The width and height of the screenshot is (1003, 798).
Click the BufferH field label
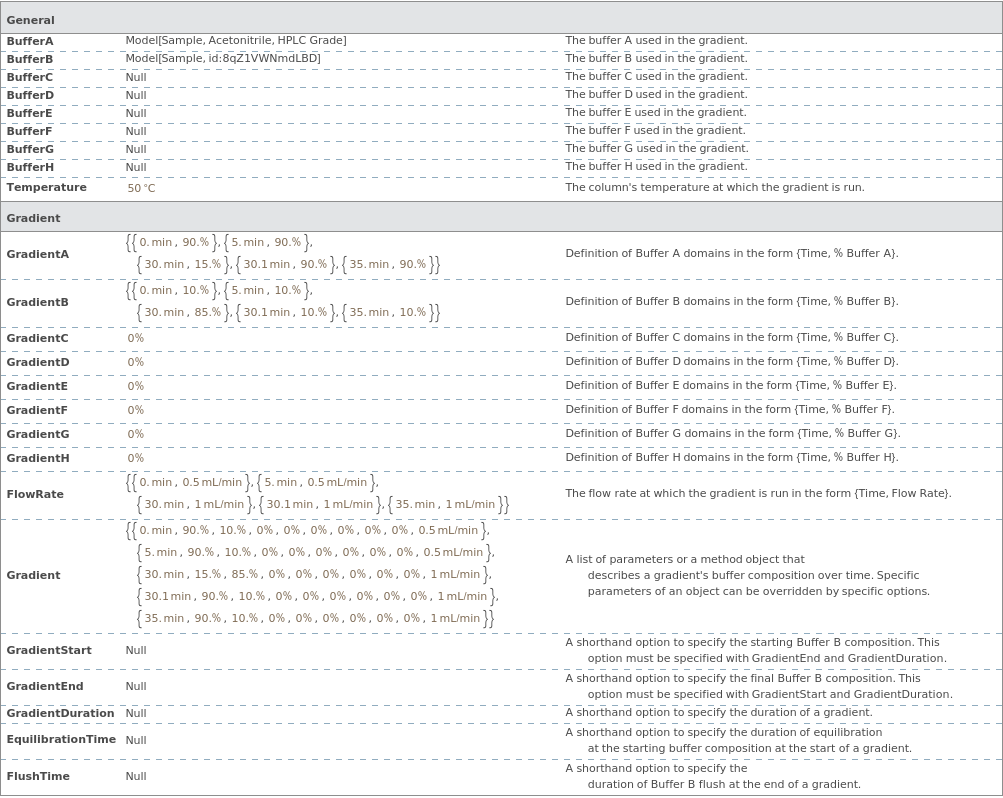point(30,168)
